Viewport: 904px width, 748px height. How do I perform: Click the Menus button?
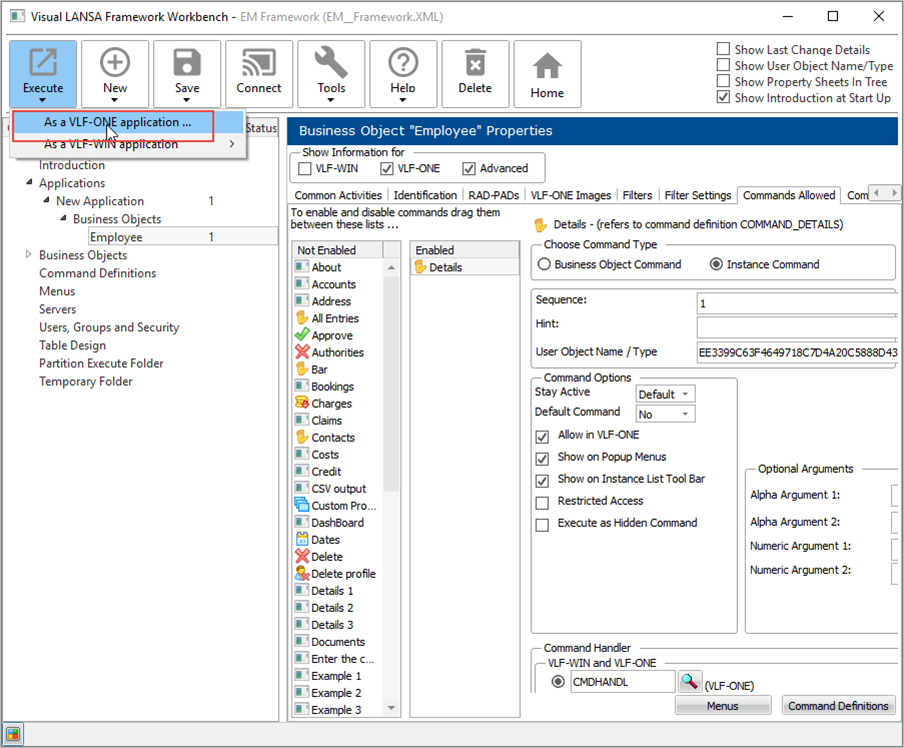722,706
